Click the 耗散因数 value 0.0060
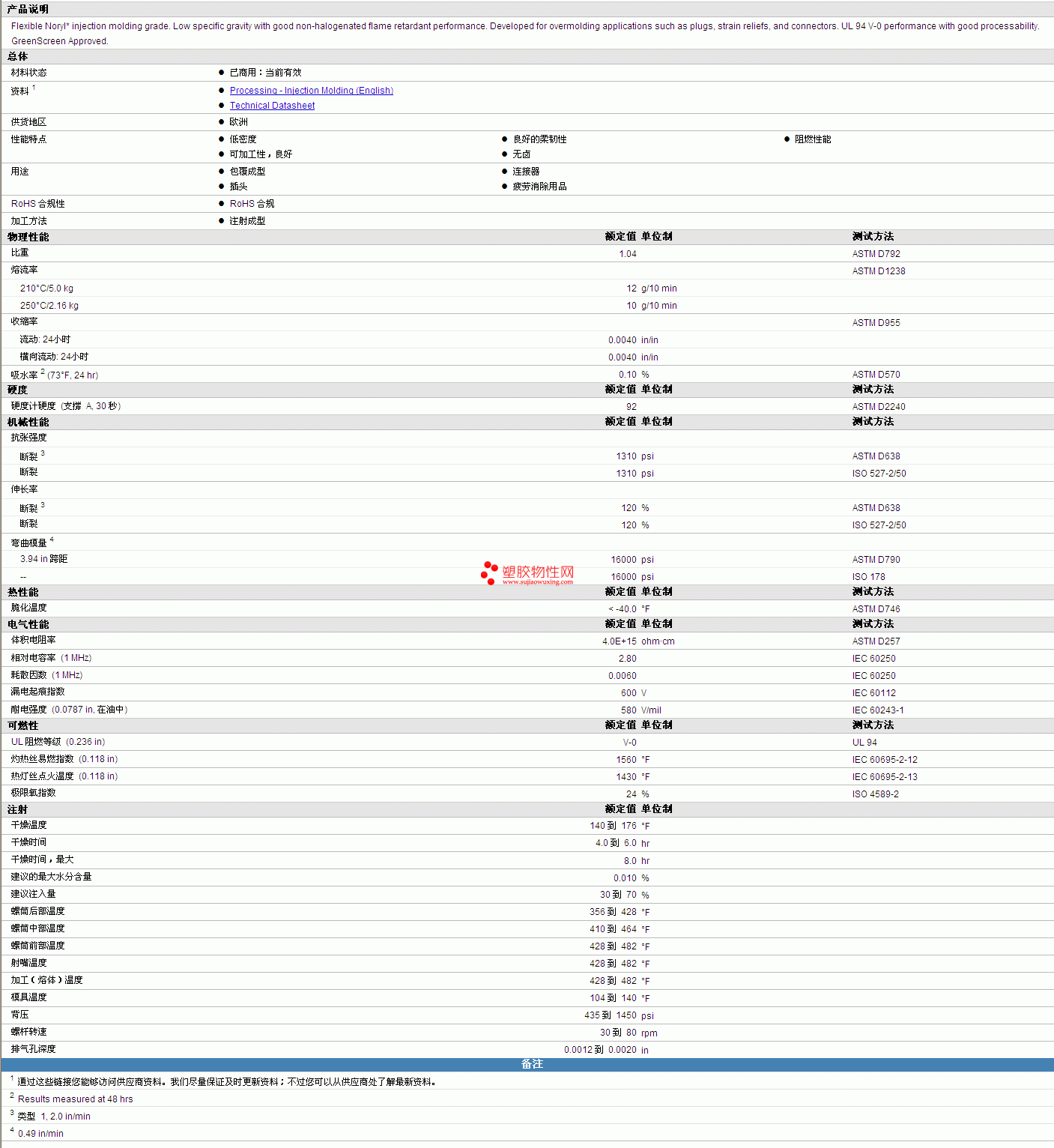1054x1148 pixels. 623,676
